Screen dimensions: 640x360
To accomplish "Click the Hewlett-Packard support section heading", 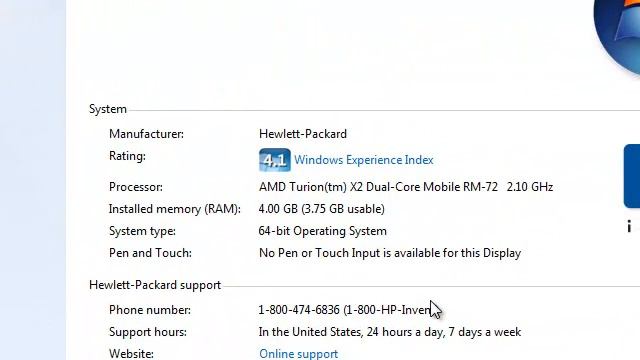I will [155, 285].
